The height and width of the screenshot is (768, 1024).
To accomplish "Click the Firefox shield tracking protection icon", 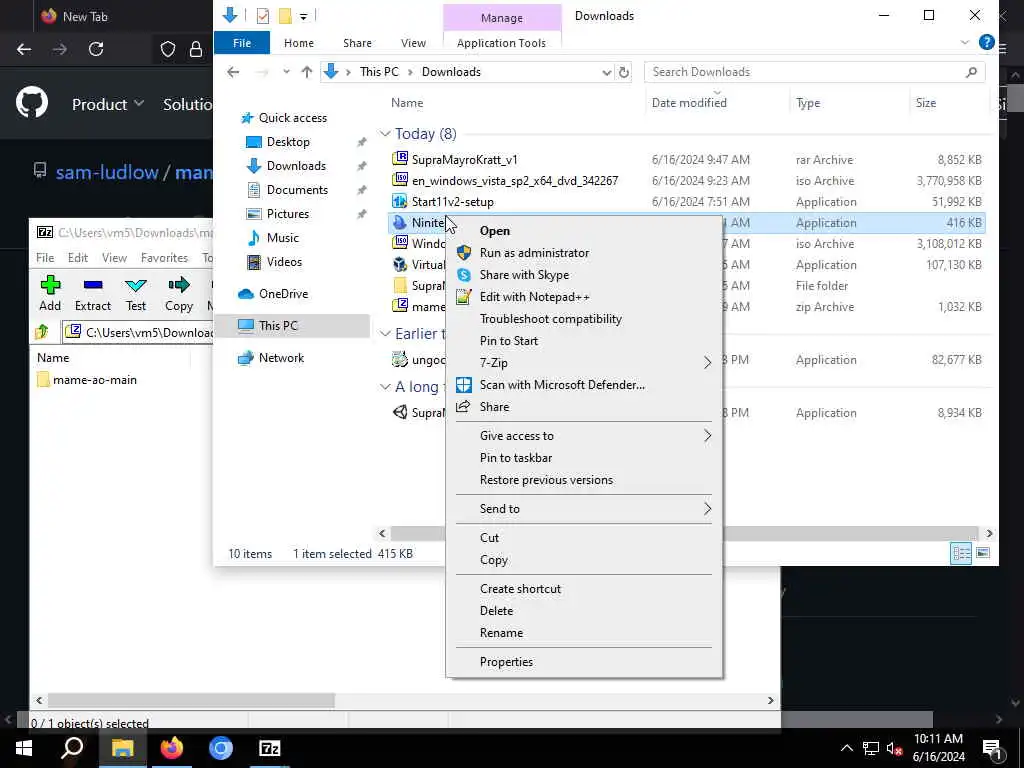I will point(168,49).
